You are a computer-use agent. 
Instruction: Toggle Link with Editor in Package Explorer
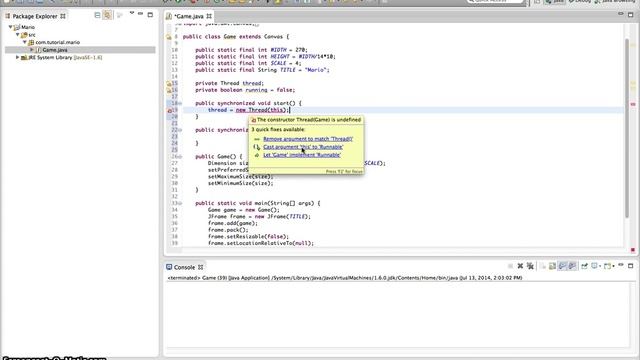point(107,15)
